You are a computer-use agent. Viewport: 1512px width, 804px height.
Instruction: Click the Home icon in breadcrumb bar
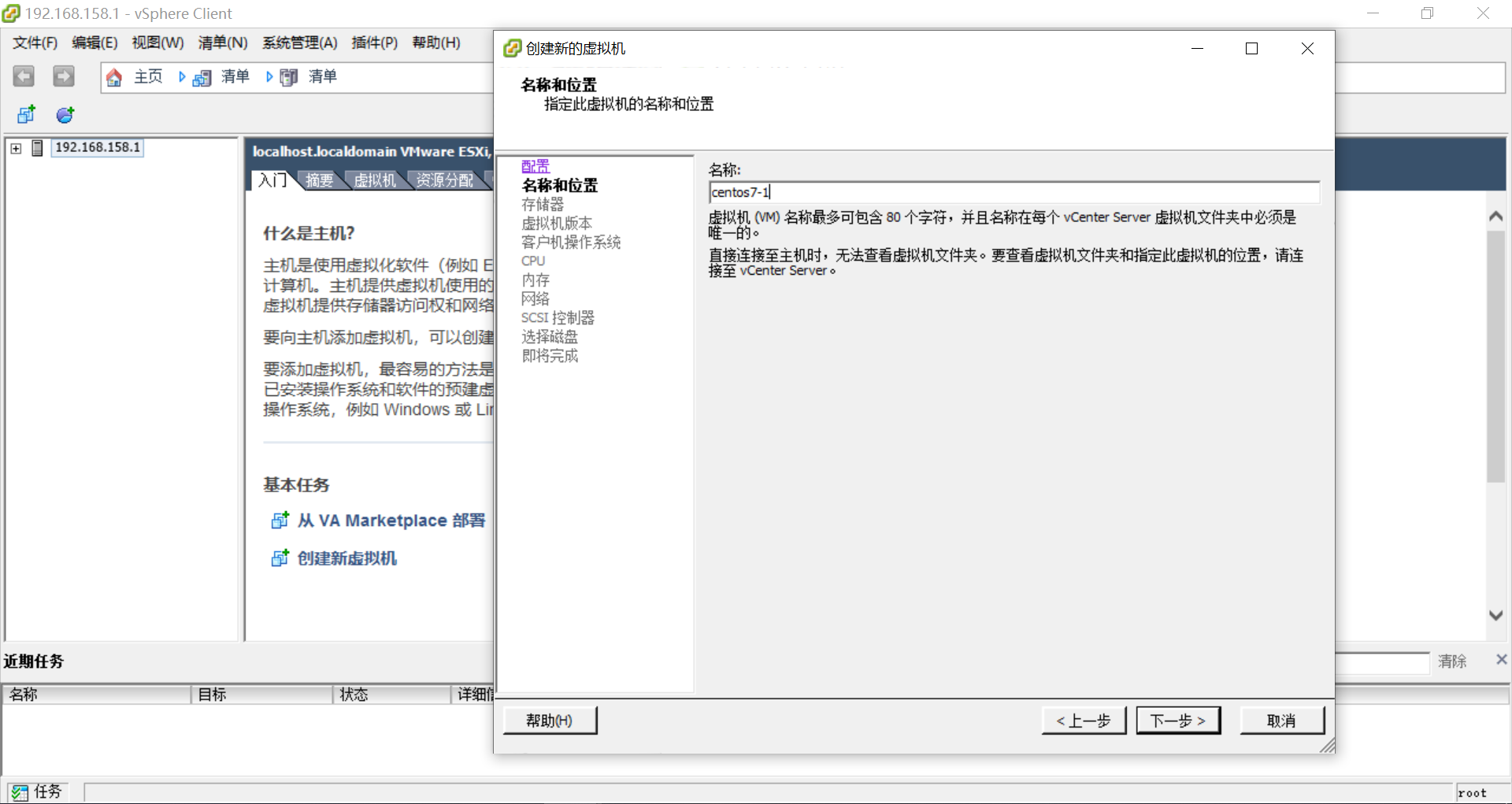[x=114, y=77]
